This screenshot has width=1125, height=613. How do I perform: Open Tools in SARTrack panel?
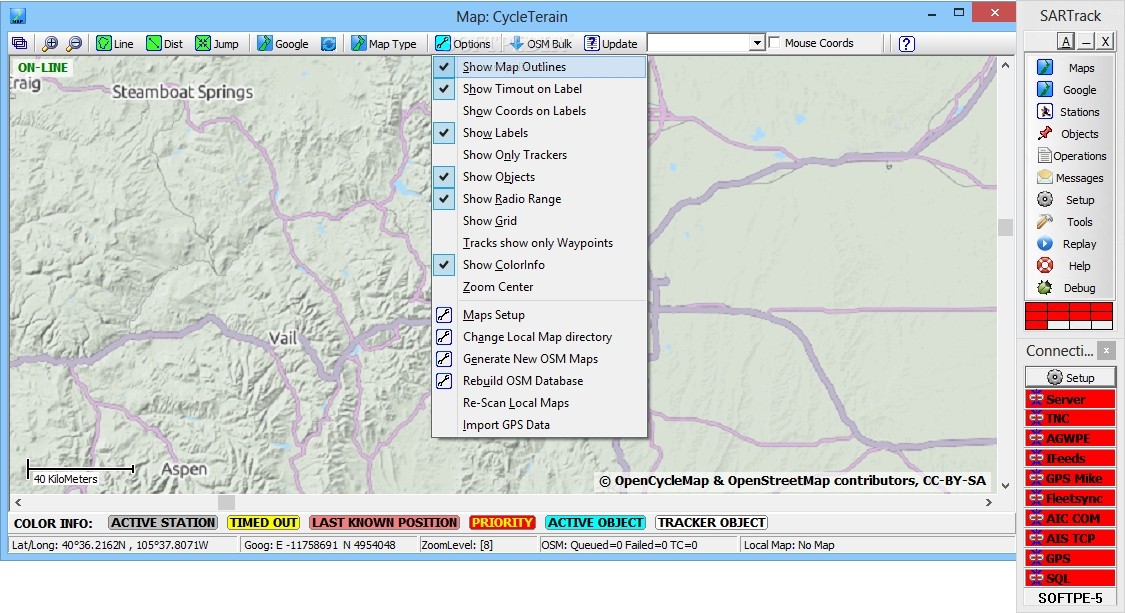pos(1069,222)
